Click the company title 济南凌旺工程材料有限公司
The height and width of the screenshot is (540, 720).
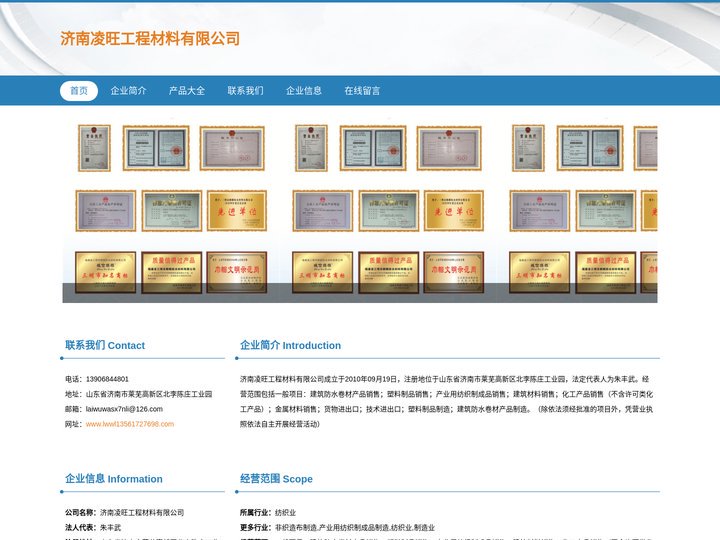[x=150, y=39]
